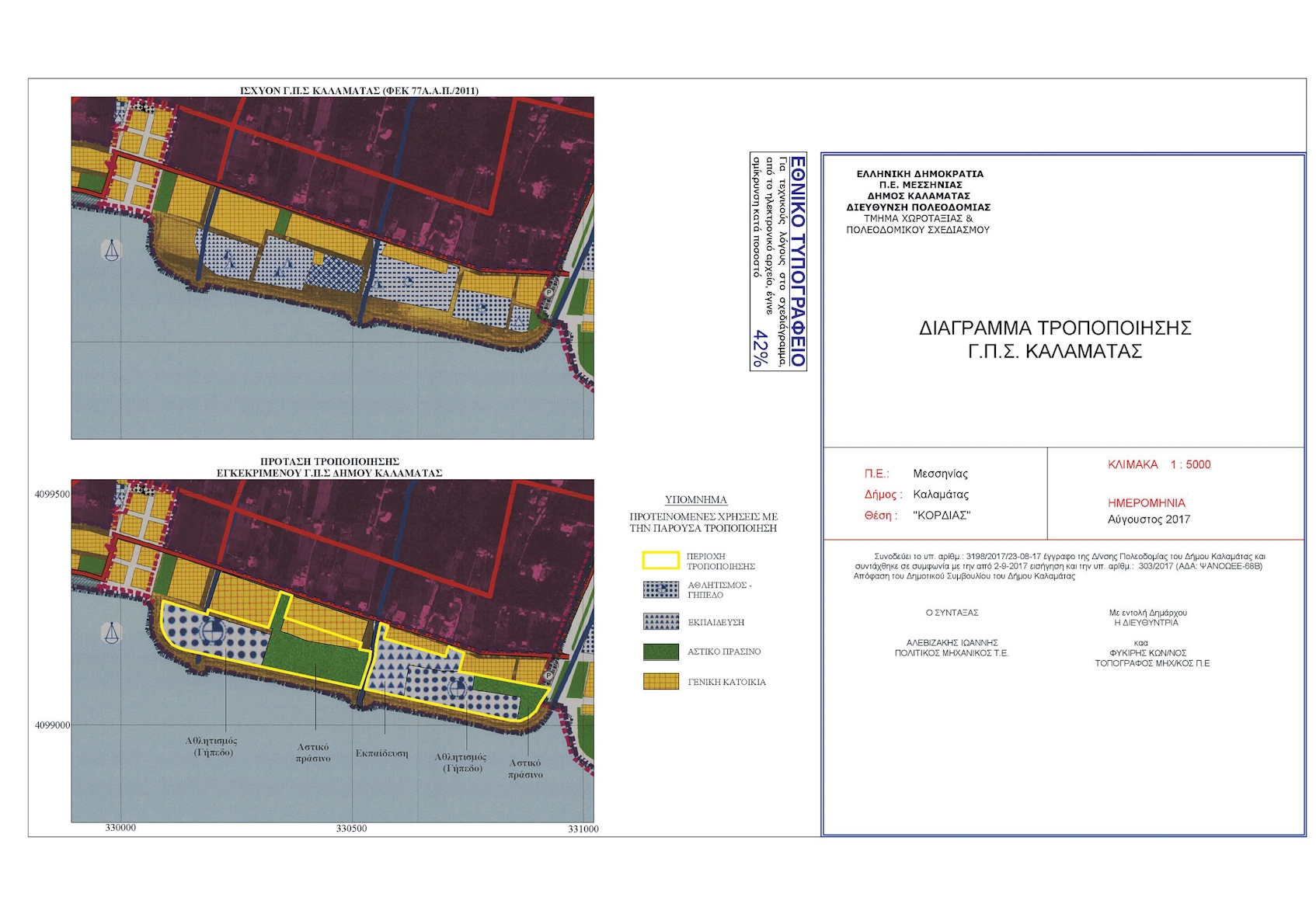The height and width of the screenshot is (914, 1316).
Task: Click the ΑΘΛΗΤΙΣΜΟΣ - ΓΗΠΕΔΟ legend symbol
Action: pyautogui.click(x=661, y=590)
